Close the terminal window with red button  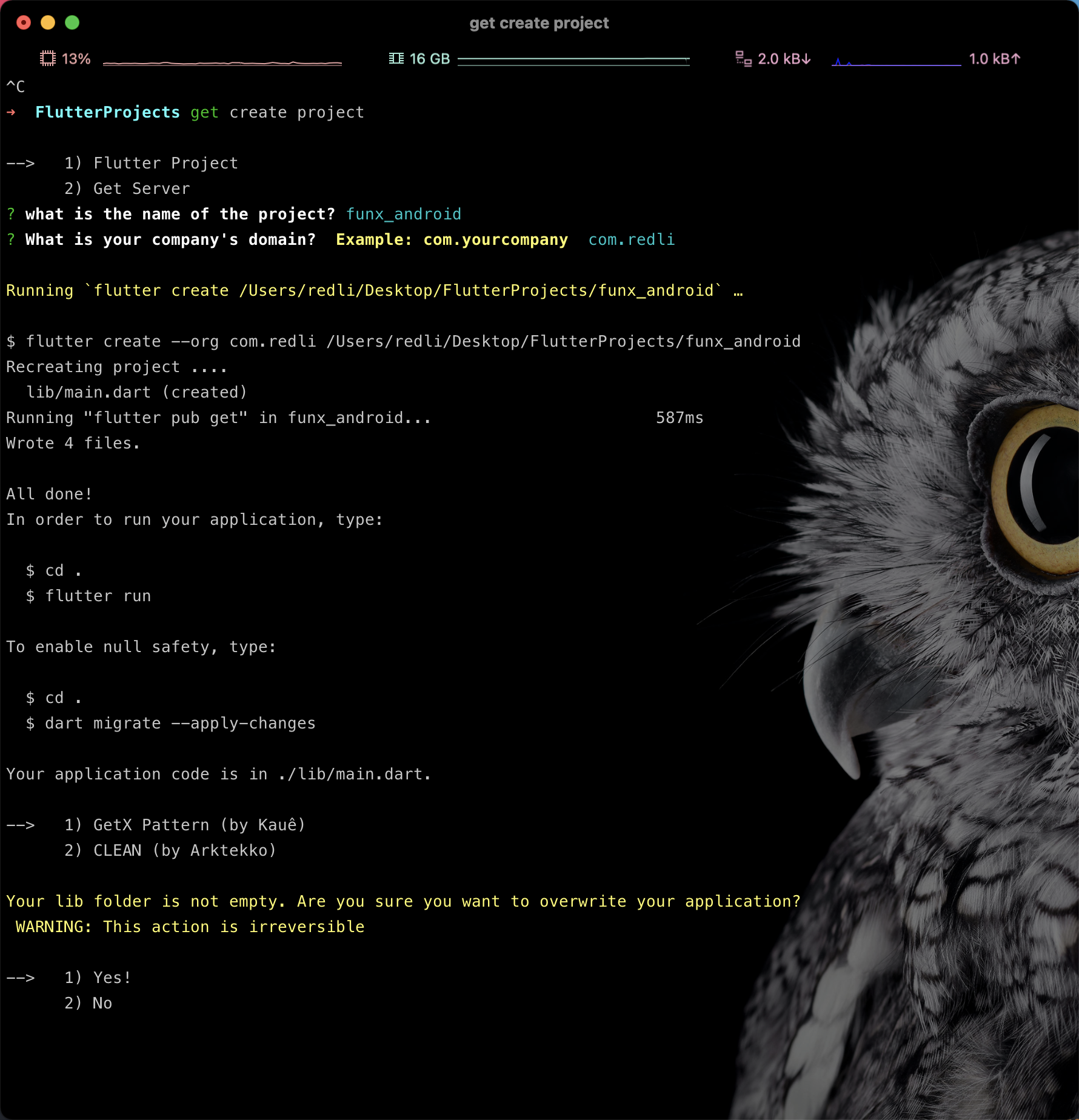(x=24, y=23)
